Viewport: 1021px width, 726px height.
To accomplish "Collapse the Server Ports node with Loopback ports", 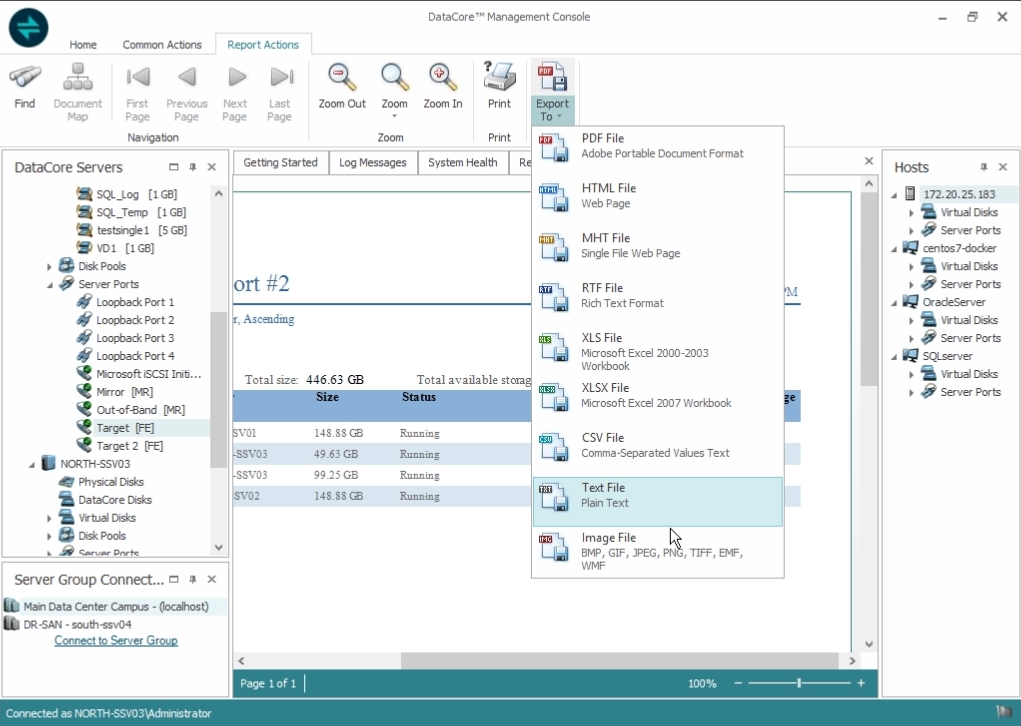I will tap(49, 285).
